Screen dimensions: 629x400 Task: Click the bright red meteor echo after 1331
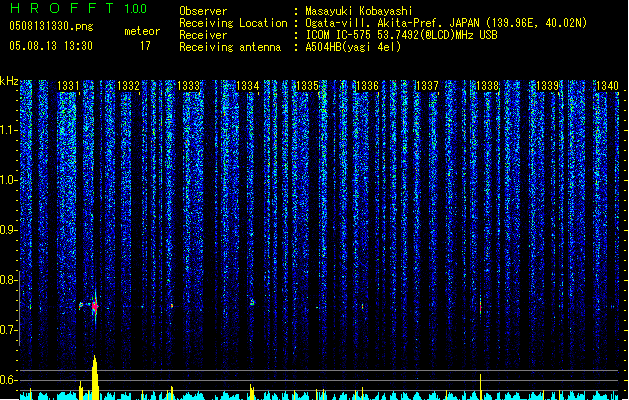95,307
